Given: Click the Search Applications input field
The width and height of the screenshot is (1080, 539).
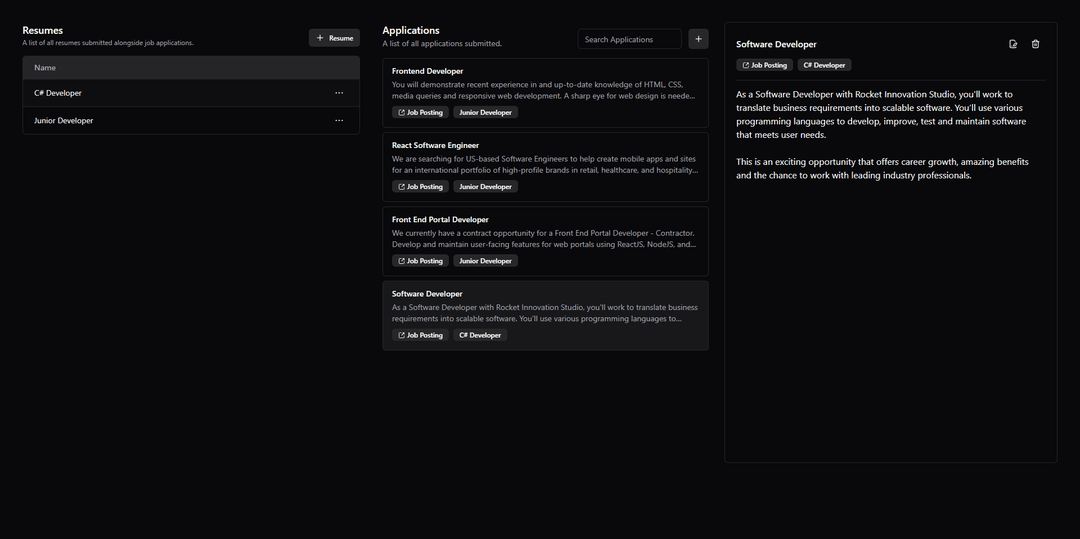Looking at the screenshot, I should coord(629,39).
